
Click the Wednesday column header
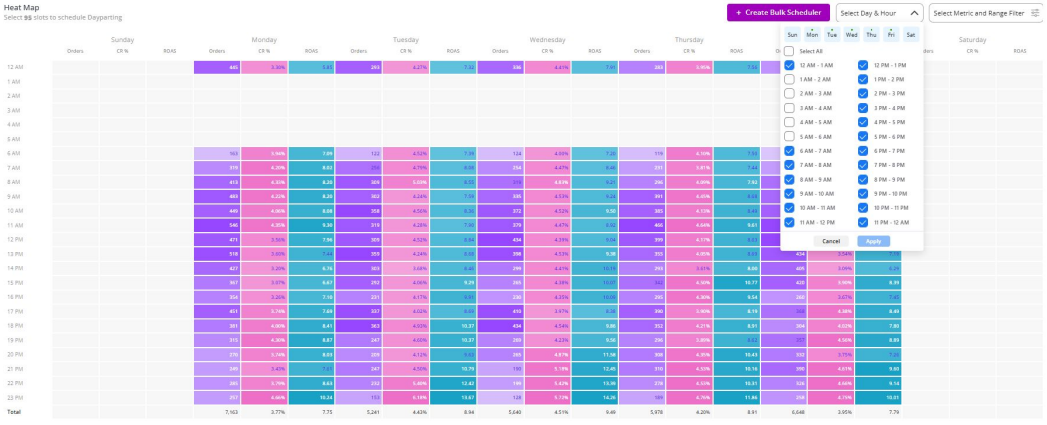[x=547, y=40]
